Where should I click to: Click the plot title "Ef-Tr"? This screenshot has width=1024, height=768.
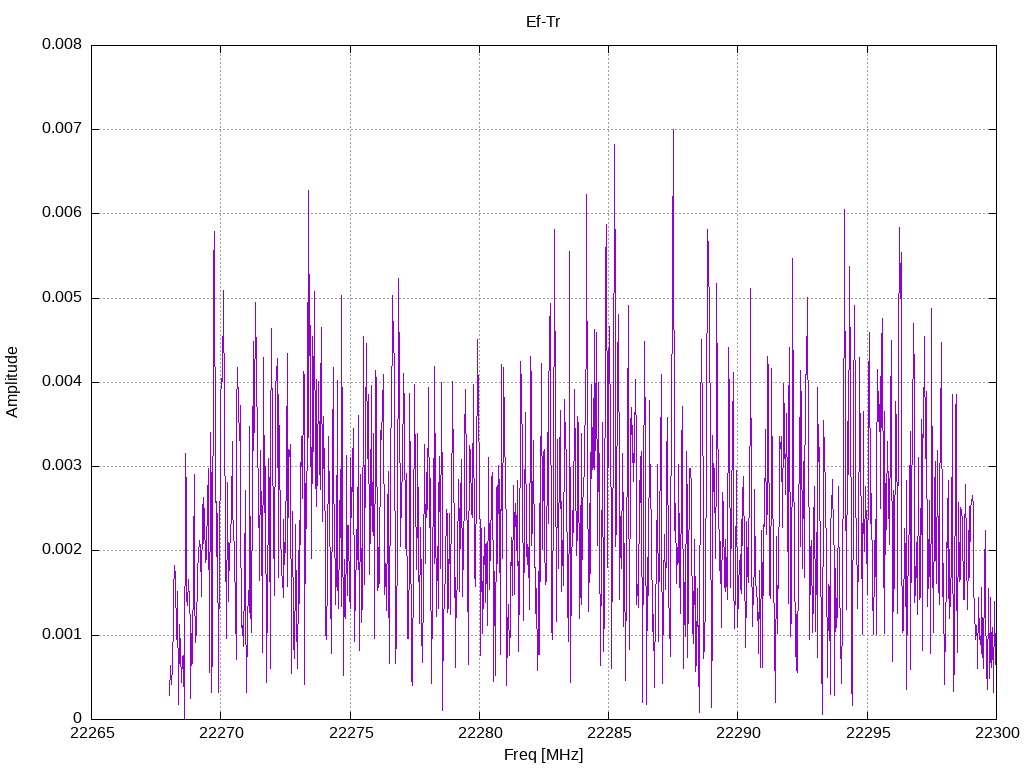click(x=543, y=22)
